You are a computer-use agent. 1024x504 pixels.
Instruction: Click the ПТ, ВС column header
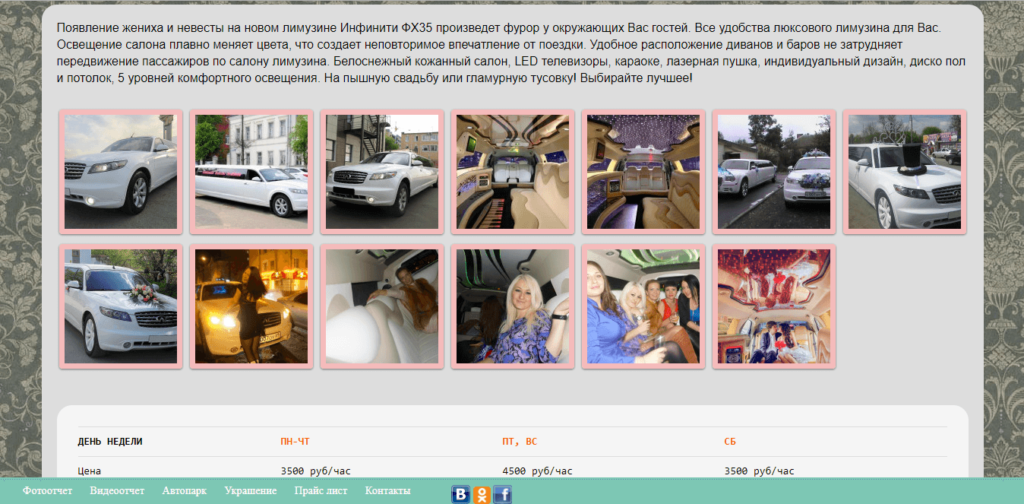click(x=520, y=442)
